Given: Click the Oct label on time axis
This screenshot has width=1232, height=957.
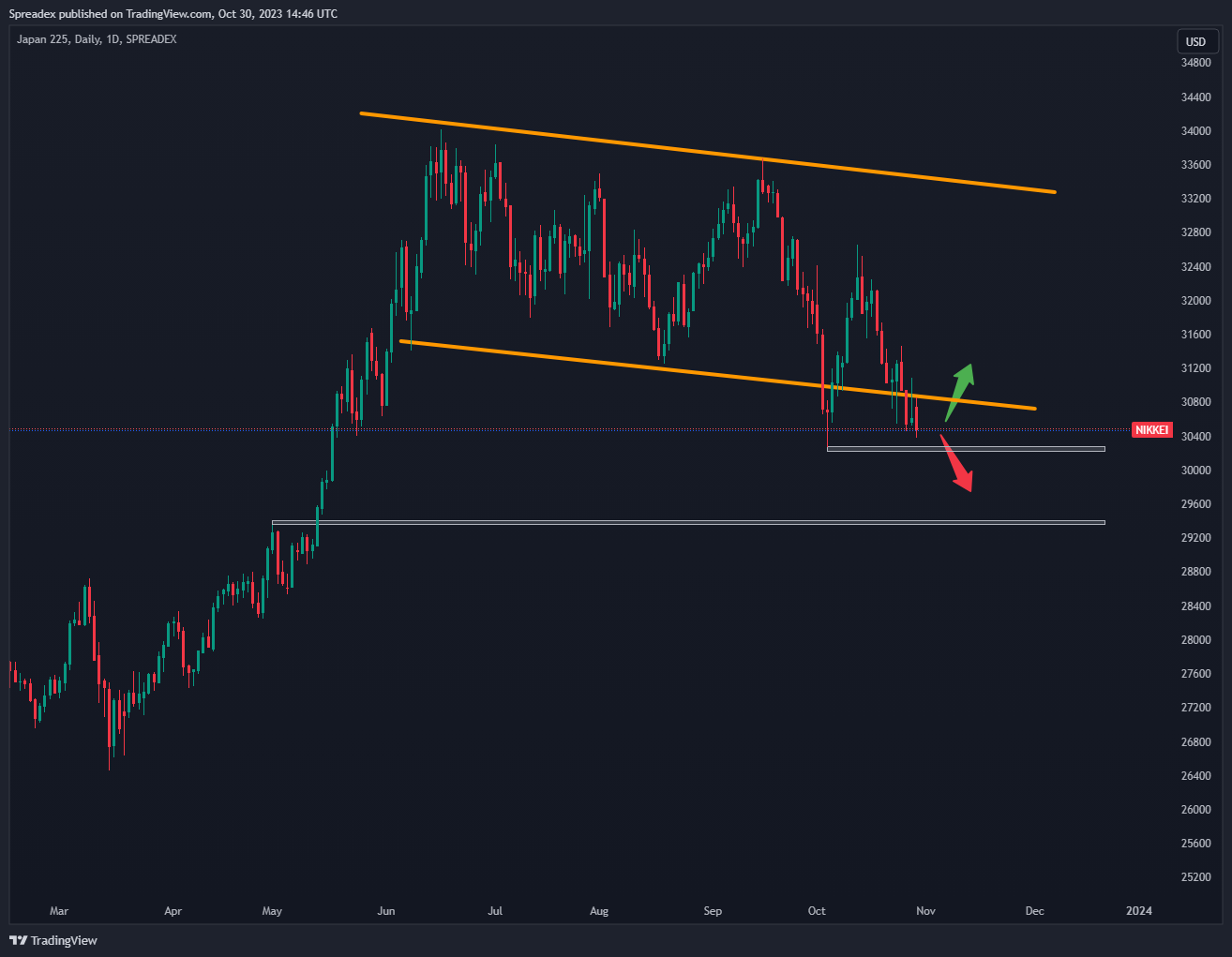Looking at the screenshot, I should pyautogui.click(x=817, y=911).
